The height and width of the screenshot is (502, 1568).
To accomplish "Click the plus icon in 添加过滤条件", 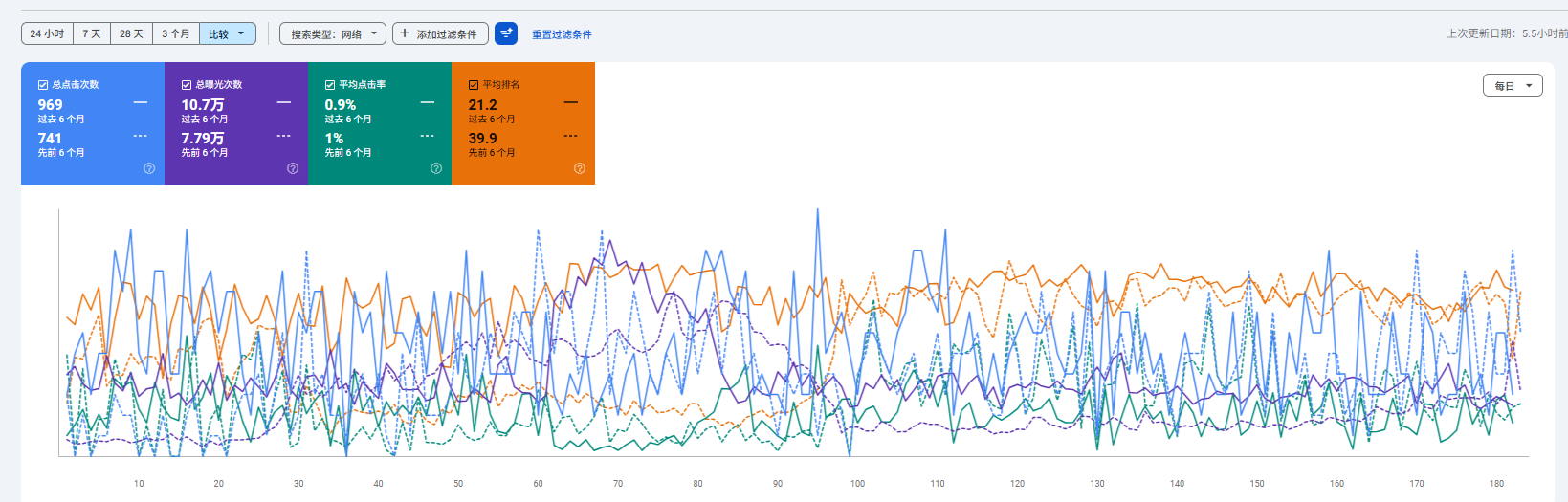I will pyautogui.click(x=405, y=33).
